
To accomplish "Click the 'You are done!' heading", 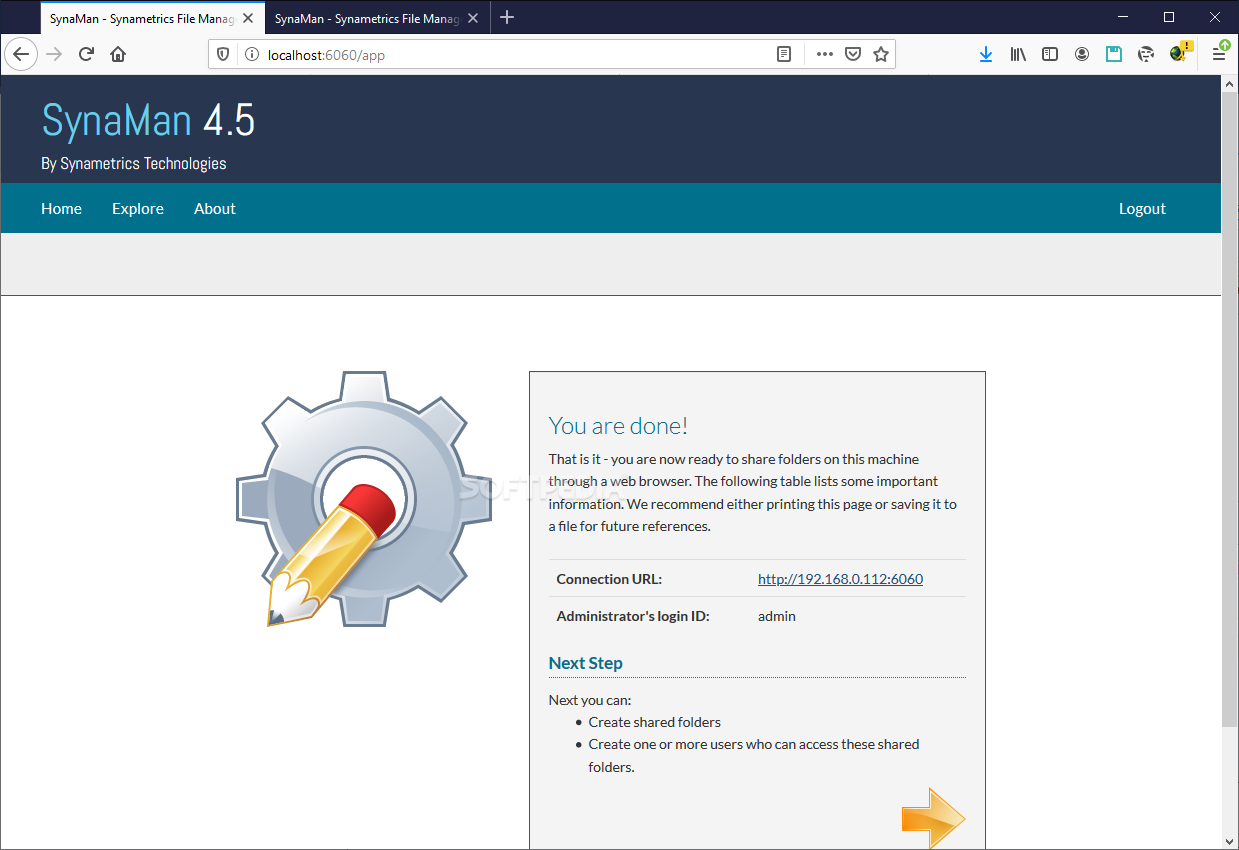I will 618,425.
